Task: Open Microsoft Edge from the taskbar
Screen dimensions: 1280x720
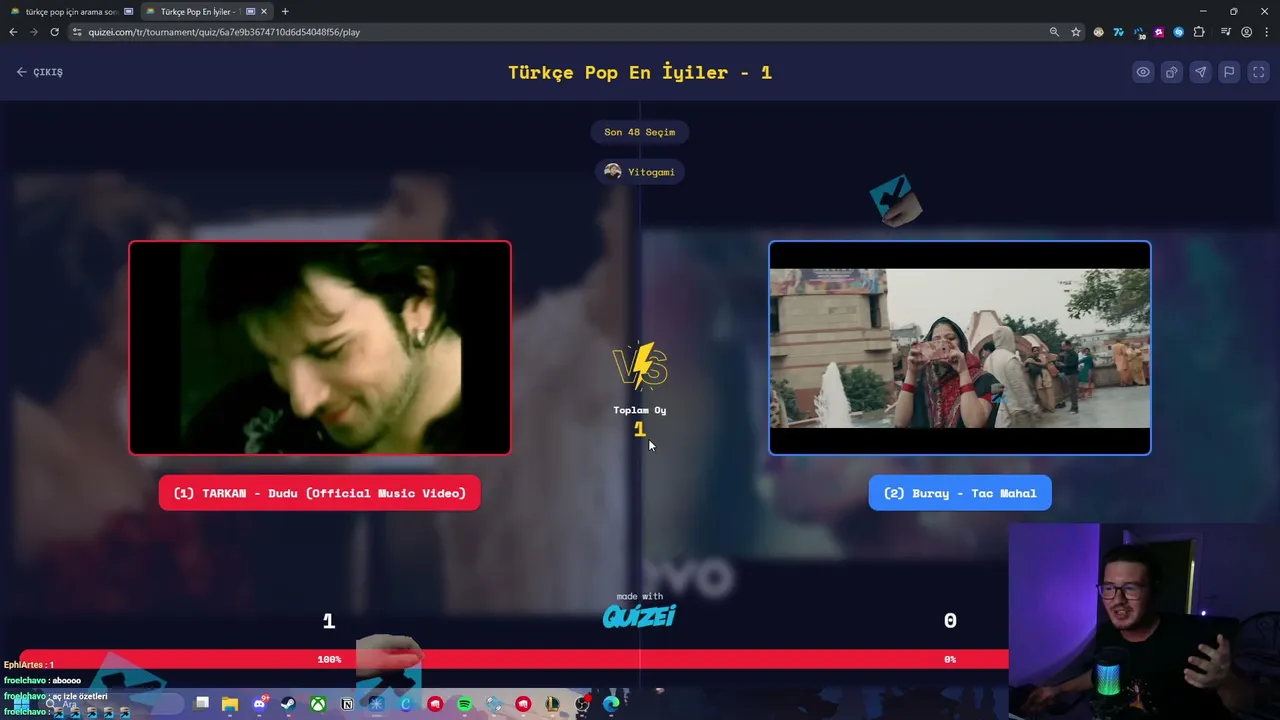Action: [x=611, y=704]
